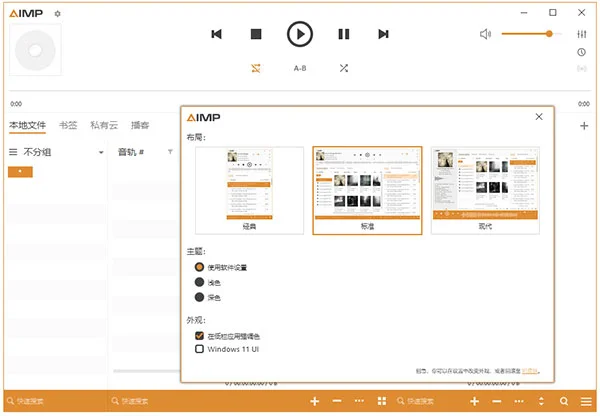Close the AIMP layout dialog
This screenshot has height=416, width=600.
(x=539, y=117)
